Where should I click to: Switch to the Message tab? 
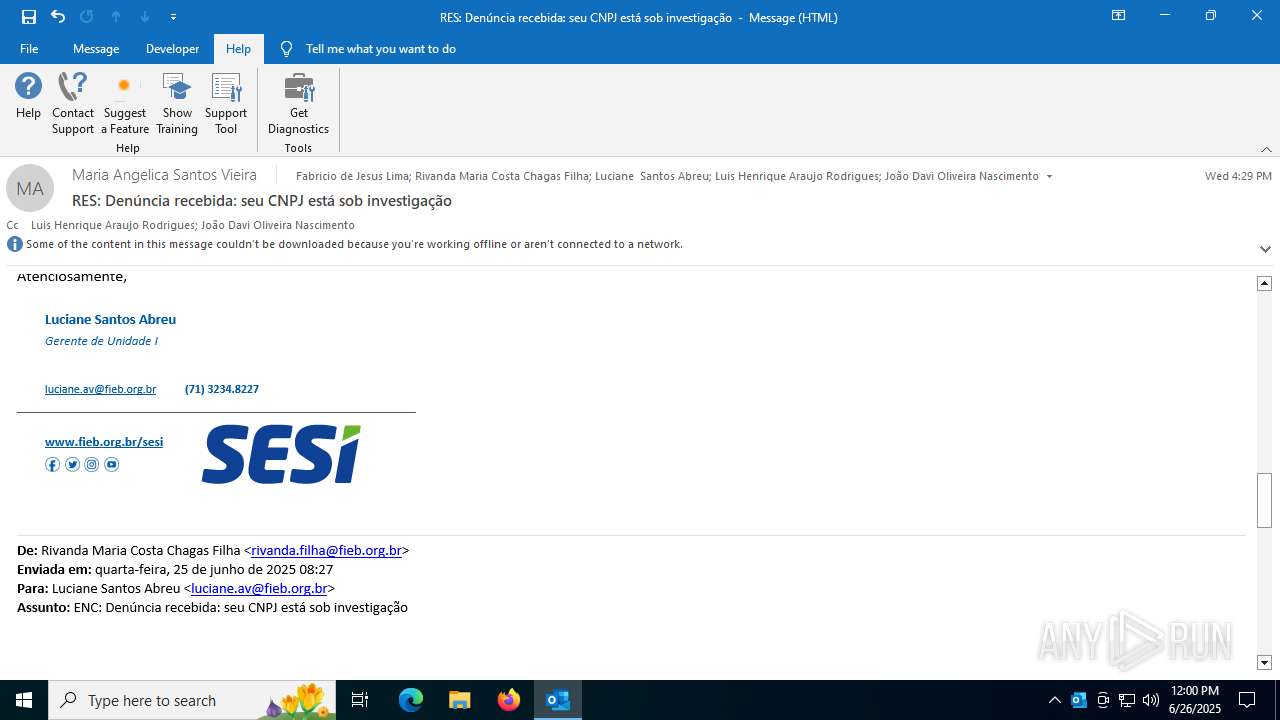pyautogui.click(x=96, y=49)
